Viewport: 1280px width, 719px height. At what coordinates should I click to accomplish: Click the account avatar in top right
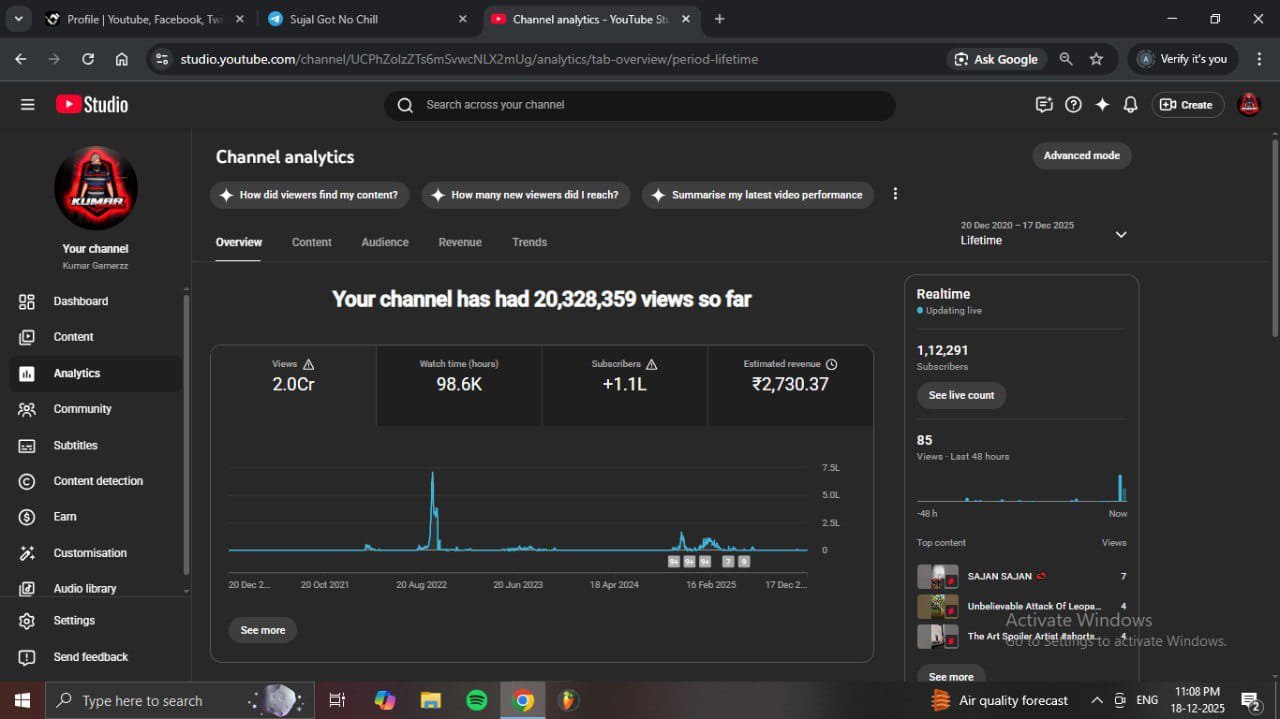(1249, 105)
